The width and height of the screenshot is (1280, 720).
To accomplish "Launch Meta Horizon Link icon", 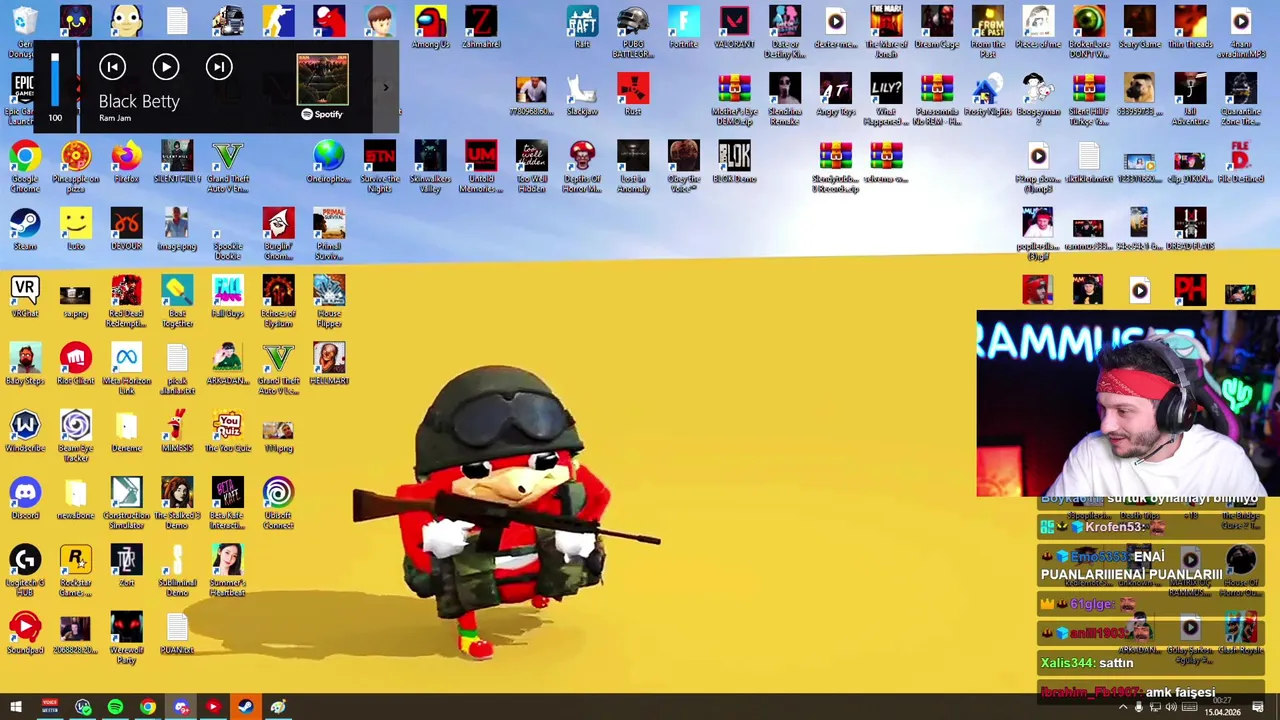I will click(x=126, y=369).
